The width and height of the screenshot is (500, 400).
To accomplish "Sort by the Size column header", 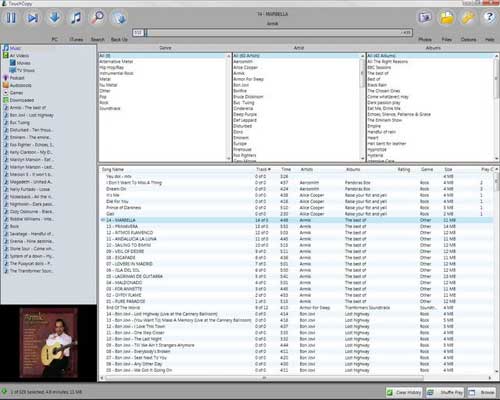I will click(448, 169).
